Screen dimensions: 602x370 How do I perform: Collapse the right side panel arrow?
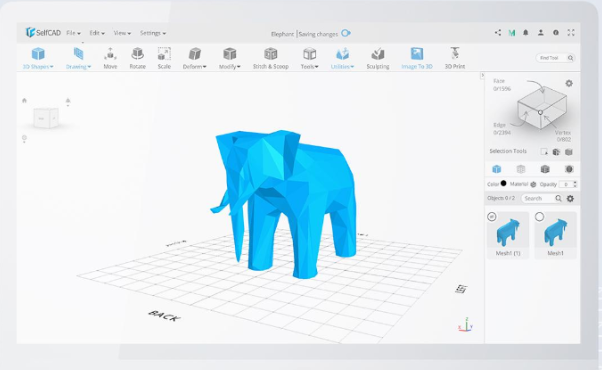[483, 76]
